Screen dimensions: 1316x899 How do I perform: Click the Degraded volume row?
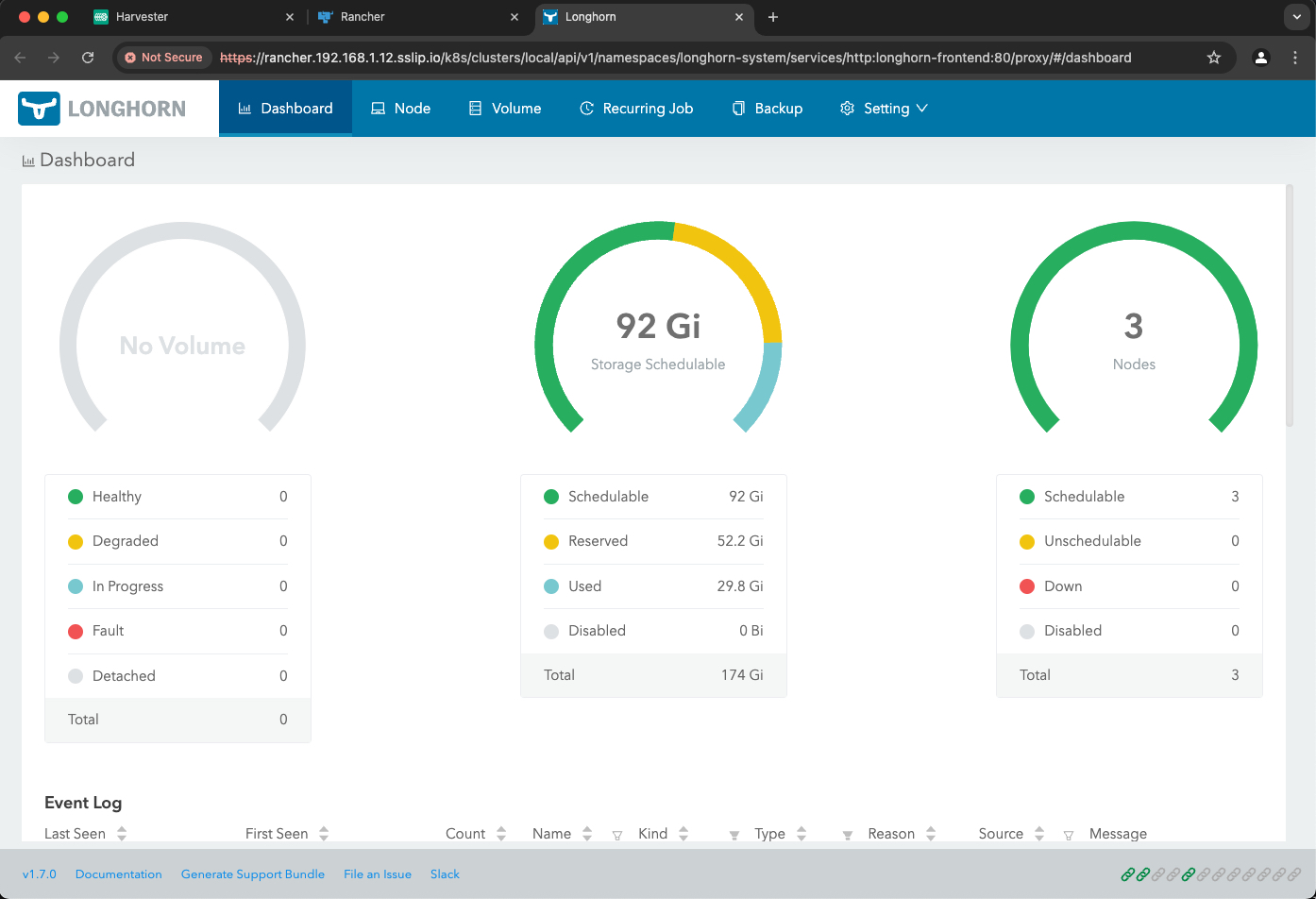pyautogui.click(x=177, y=541)
